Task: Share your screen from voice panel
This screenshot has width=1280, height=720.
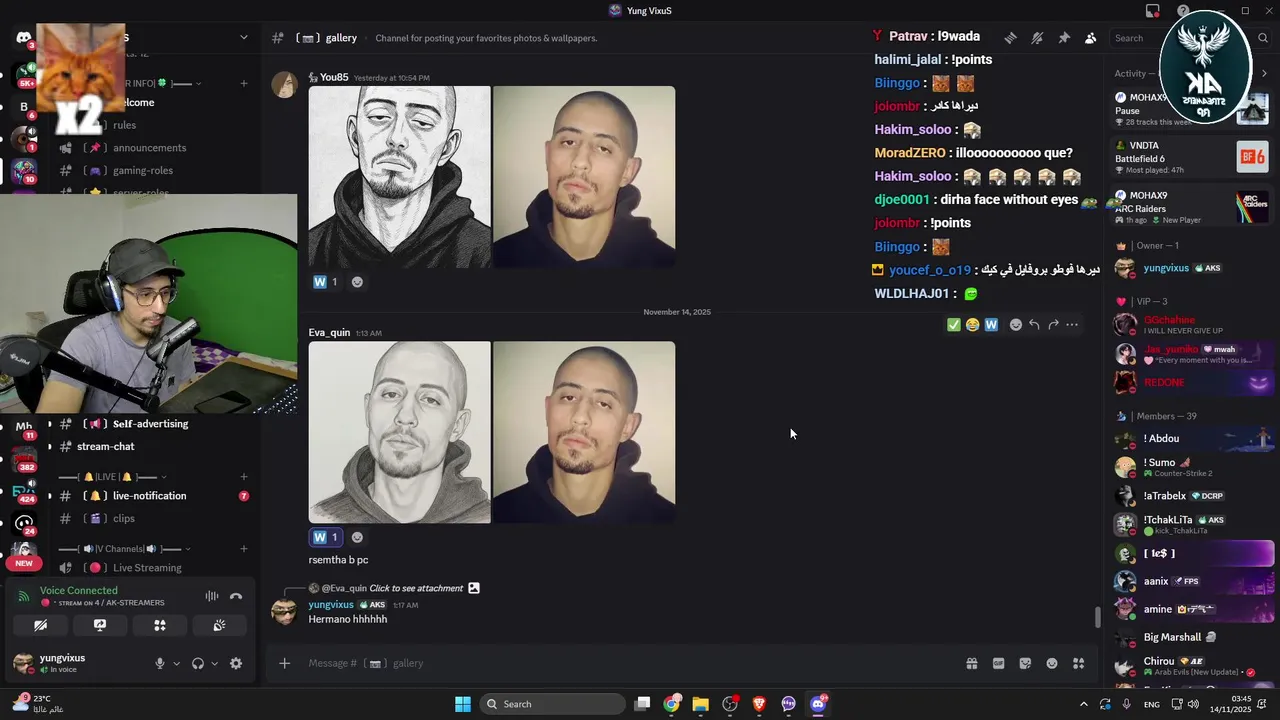Action: point(100,625)
